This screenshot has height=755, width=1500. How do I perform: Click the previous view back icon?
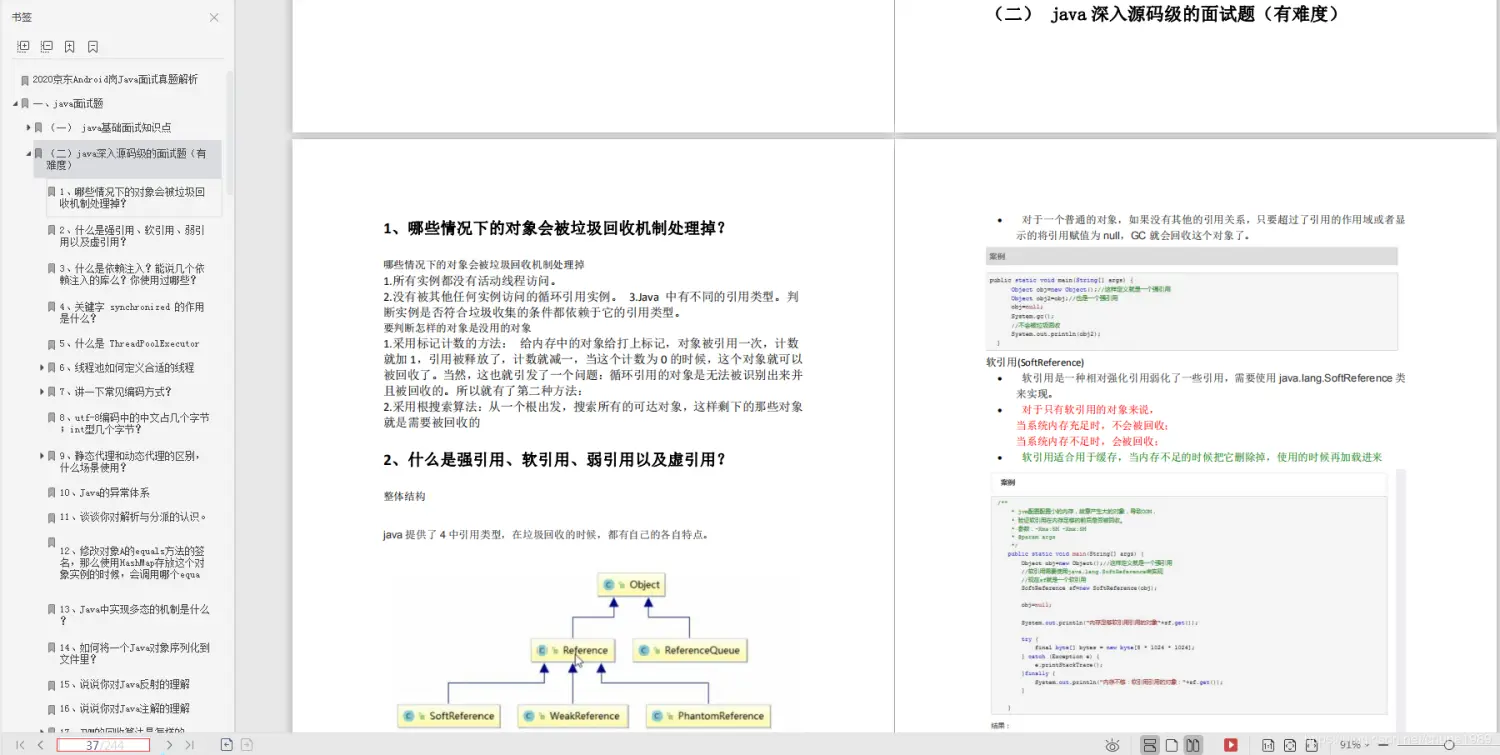click(x=227, y=745)
